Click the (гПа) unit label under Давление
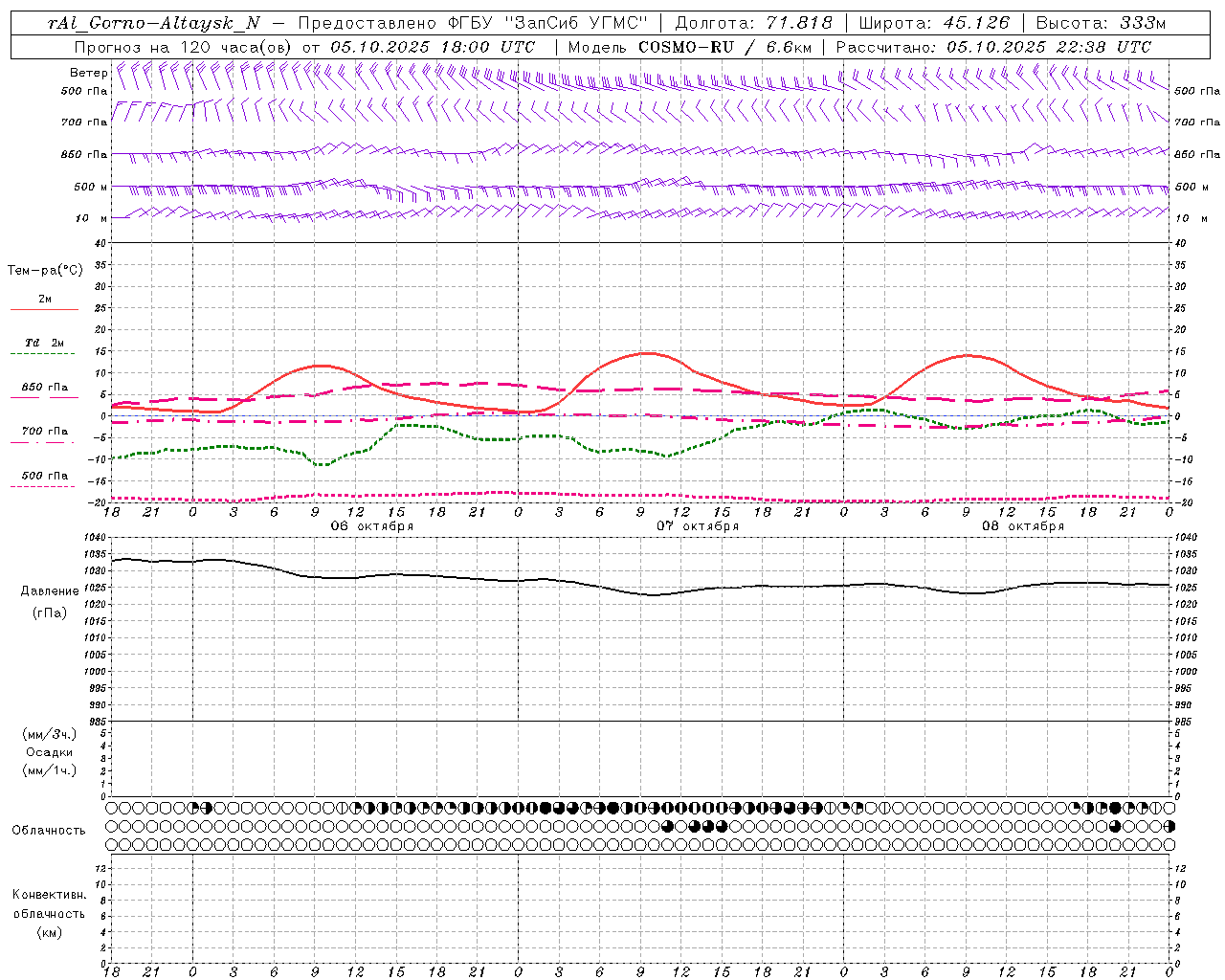The image size is (1225, 980). tap(50, 612)
